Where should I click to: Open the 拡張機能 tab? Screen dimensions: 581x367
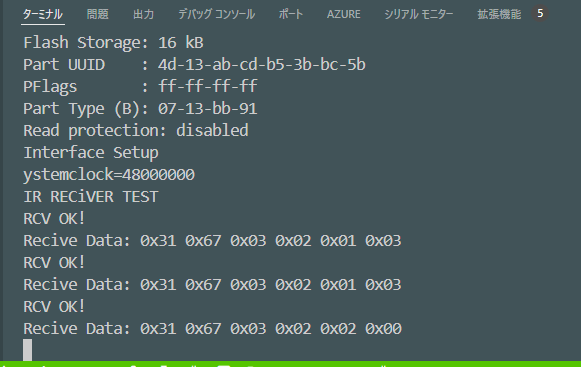click(499, 14)
